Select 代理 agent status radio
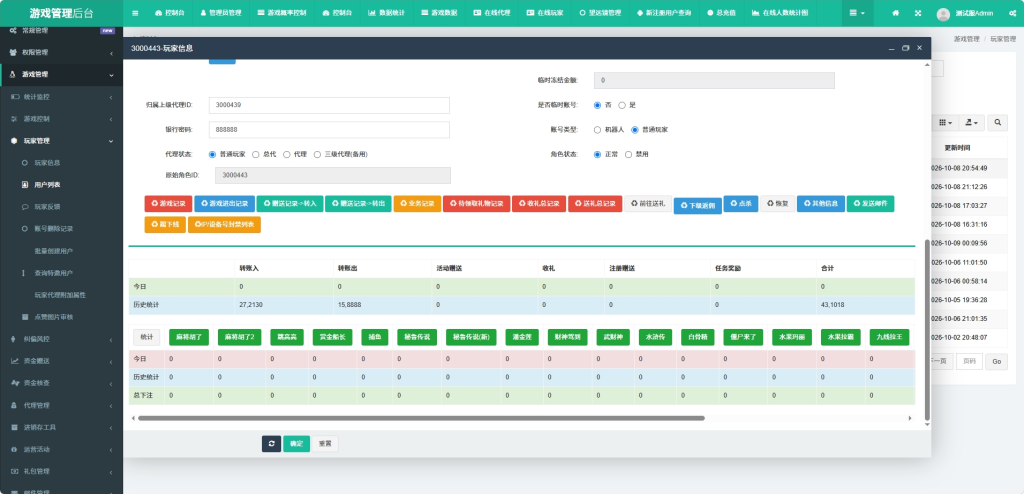This screenshot has height=494, width=1024. 287,154
